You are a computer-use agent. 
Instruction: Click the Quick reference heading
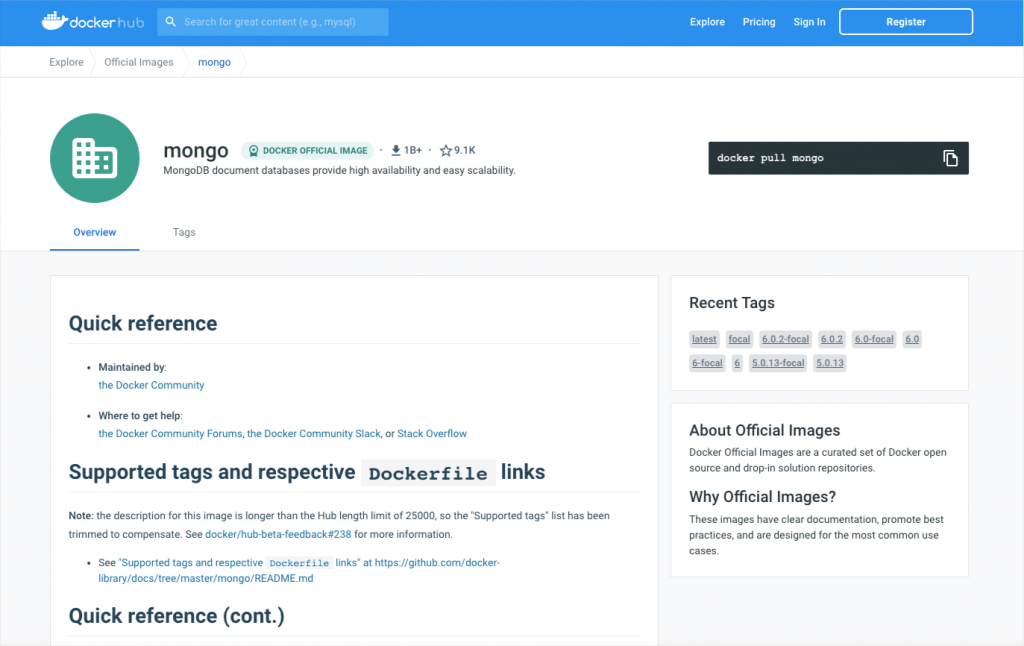[x=143, y=323]
